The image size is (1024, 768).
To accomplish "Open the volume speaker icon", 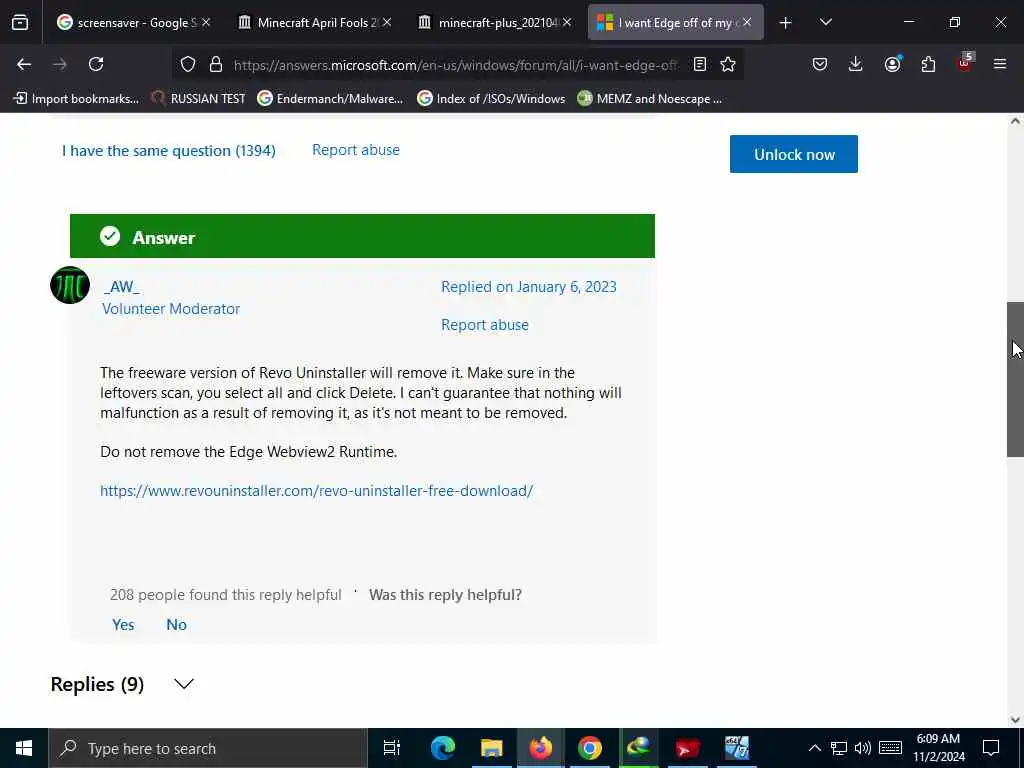I will coord(863,748).
